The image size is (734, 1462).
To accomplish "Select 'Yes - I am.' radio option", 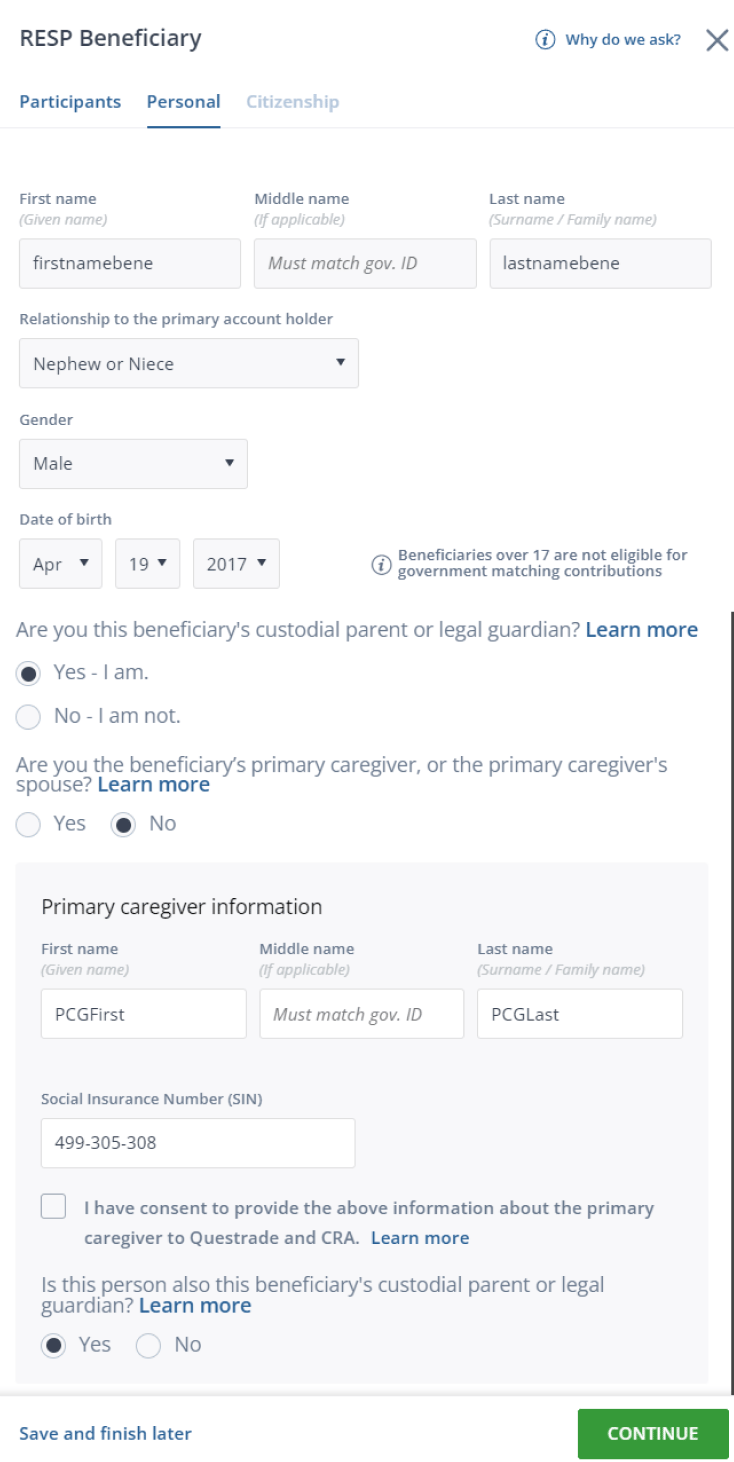I will pyautogui.click(x=29, y=673).
